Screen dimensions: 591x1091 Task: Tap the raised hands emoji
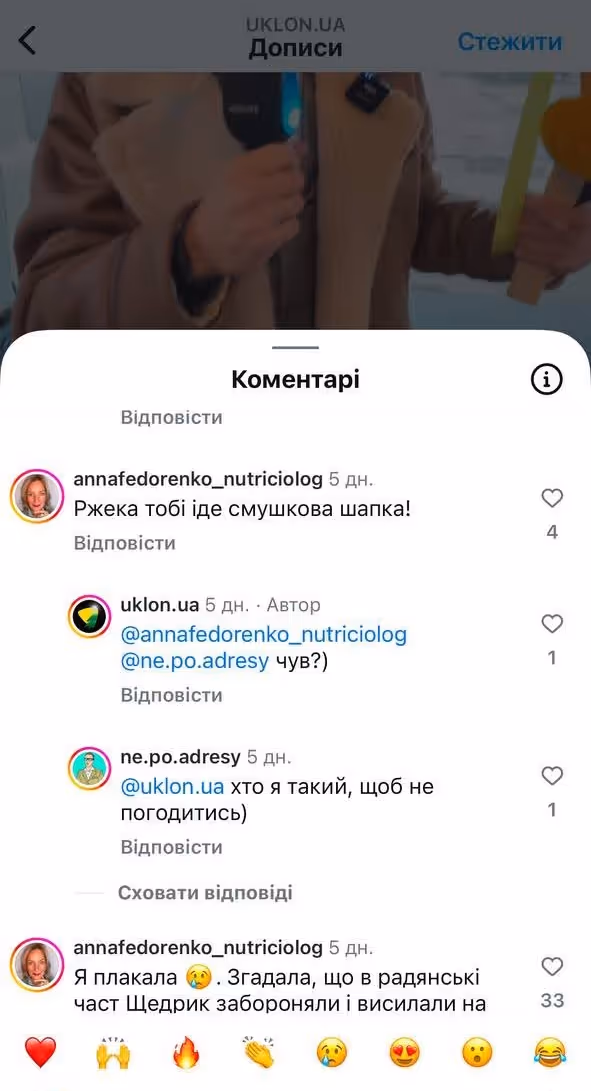[x=113, y=1052]
